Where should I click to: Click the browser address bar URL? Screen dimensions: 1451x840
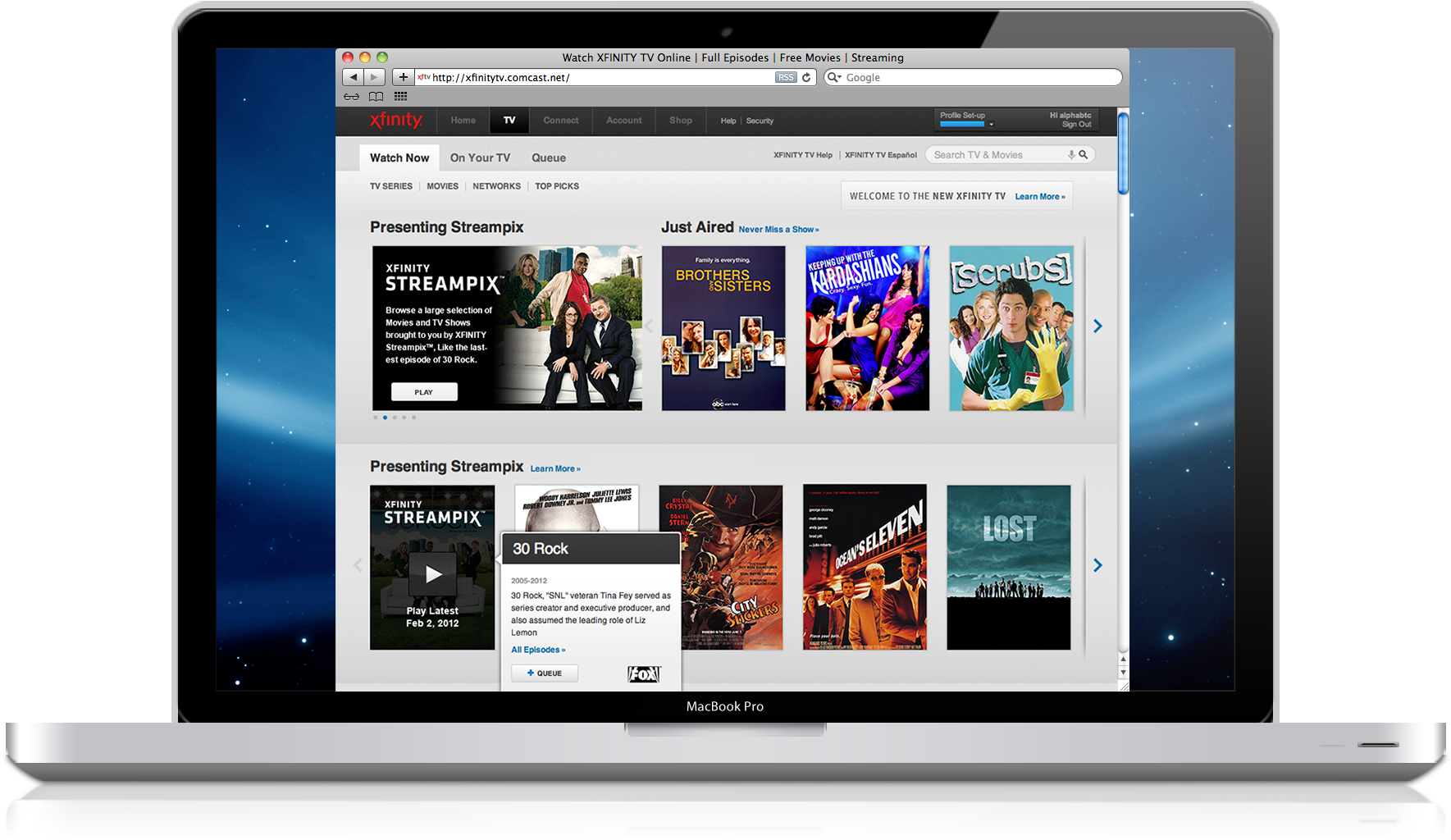click(500, 77)
